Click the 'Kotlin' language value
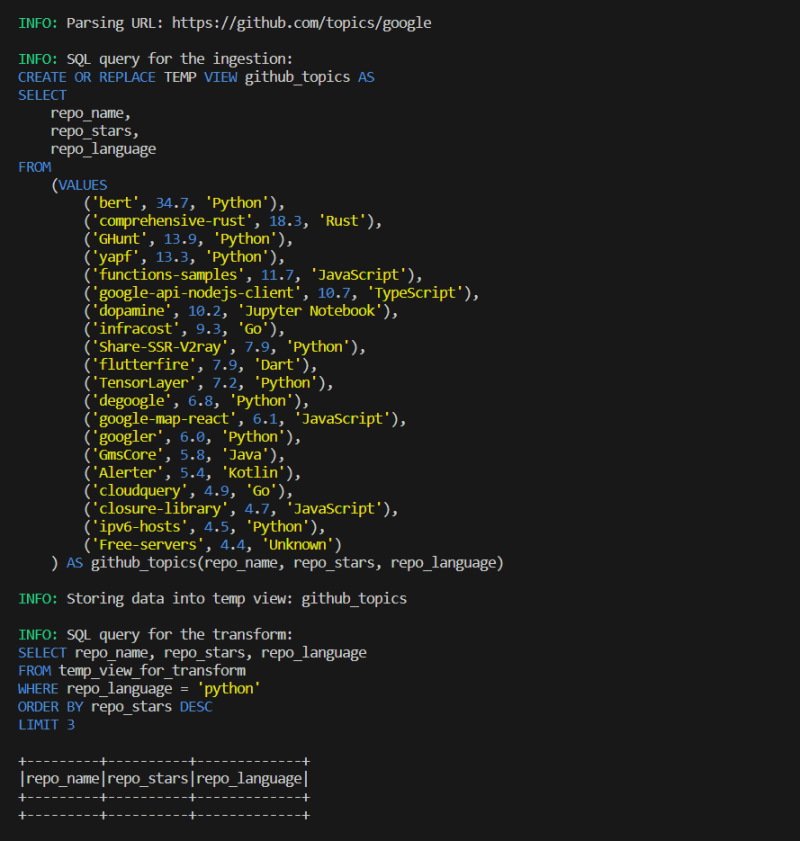800x841 pixels. 253,473
